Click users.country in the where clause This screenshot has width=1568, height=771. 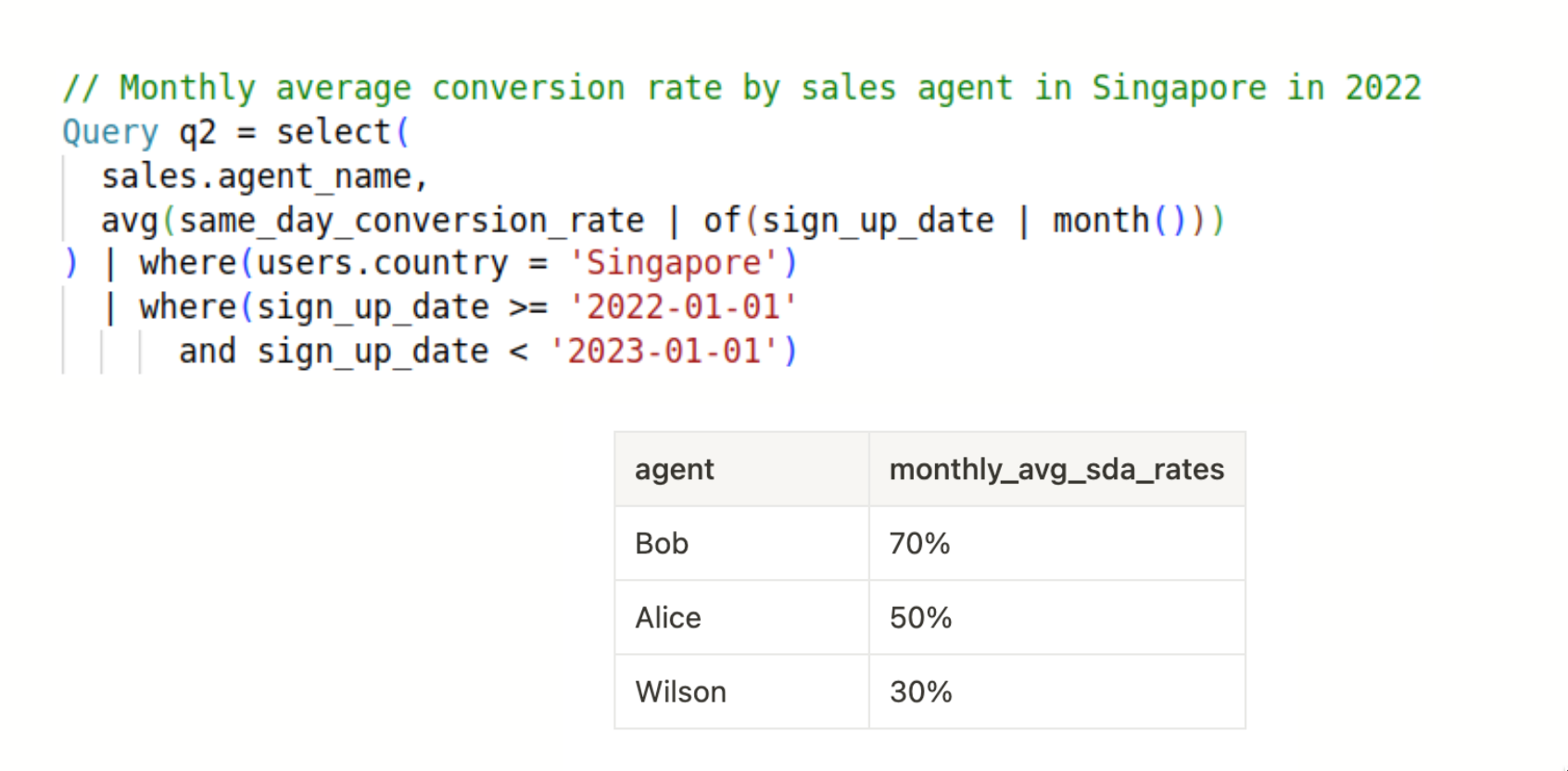382,263
